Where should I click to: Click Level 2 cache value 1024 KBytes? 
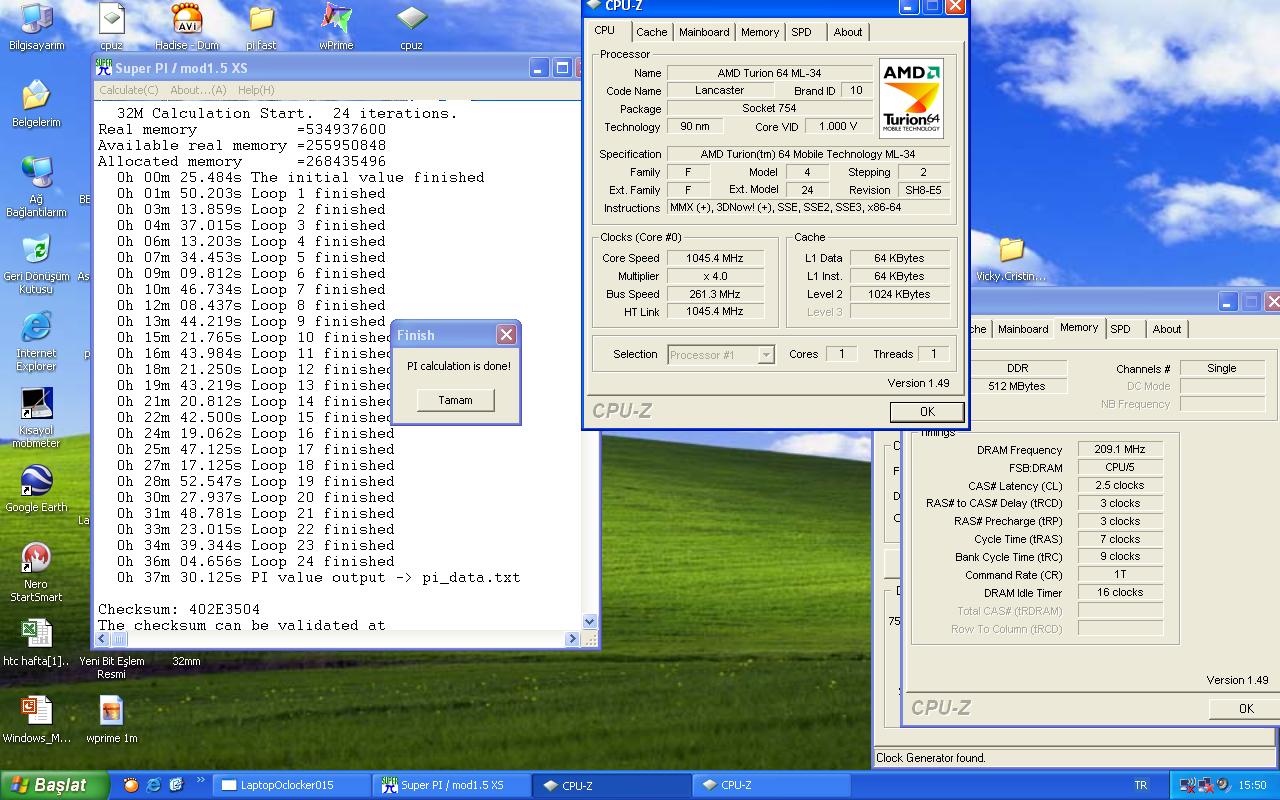coord(900,294)
